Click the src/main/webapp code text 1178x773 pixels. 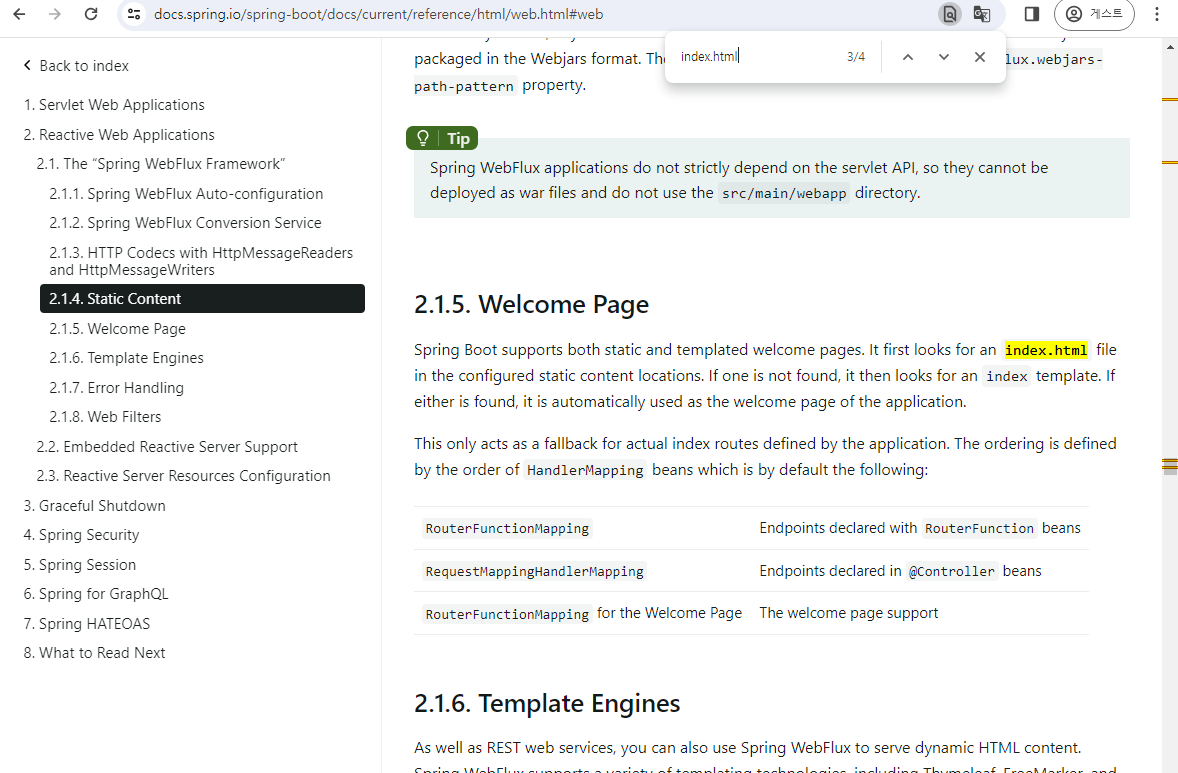784,194
